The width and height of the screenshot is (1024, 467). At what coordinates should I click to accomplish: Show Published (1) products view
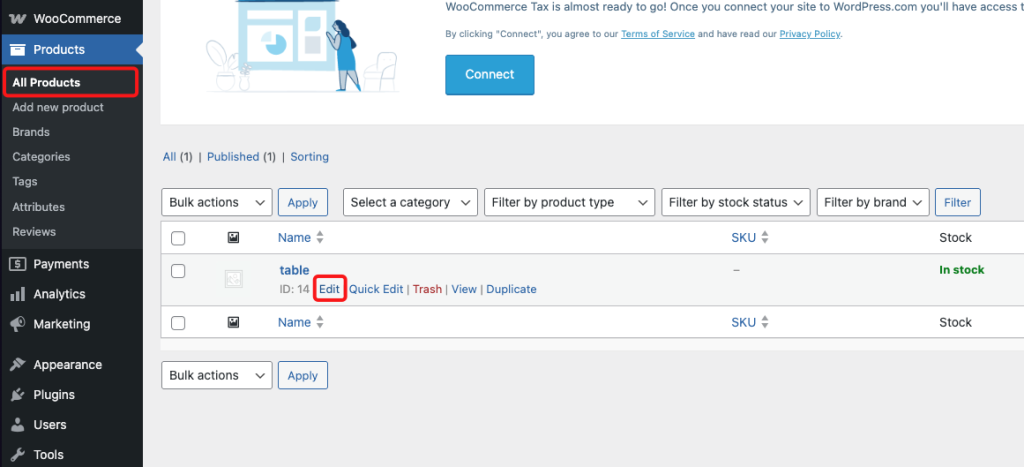242,157
